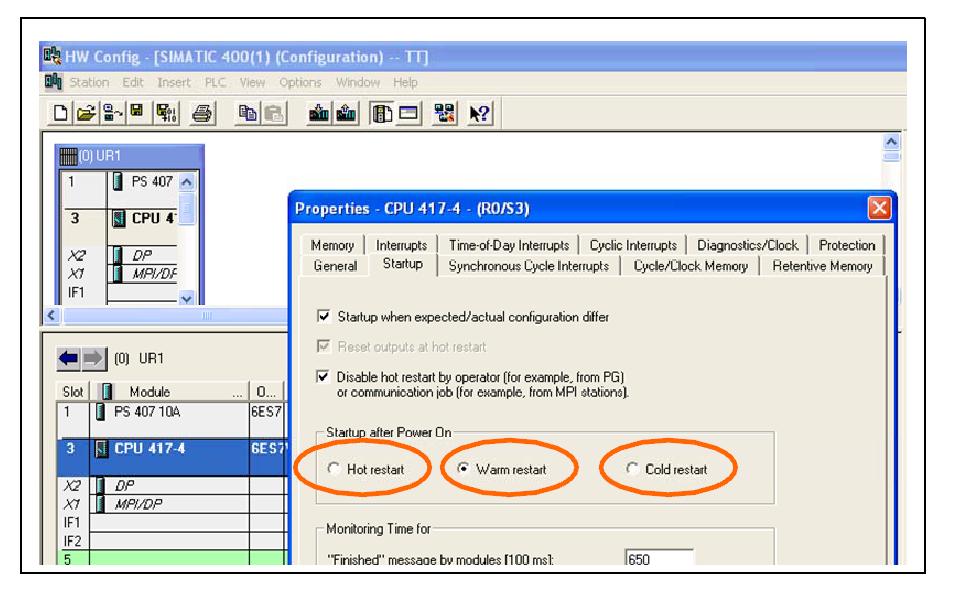This screenshot has height=590, width=961.
Task: Toggle Reset outputs at hot restart checkbox
Action: coord(324,346)
